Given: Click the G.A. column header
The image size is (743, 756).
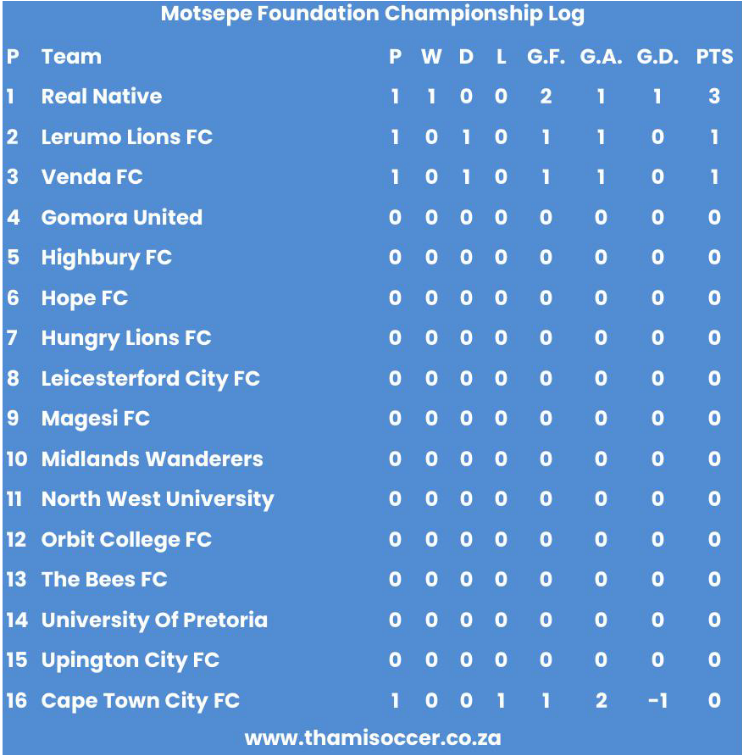Looking at the screenshot, I should point(601,57).
